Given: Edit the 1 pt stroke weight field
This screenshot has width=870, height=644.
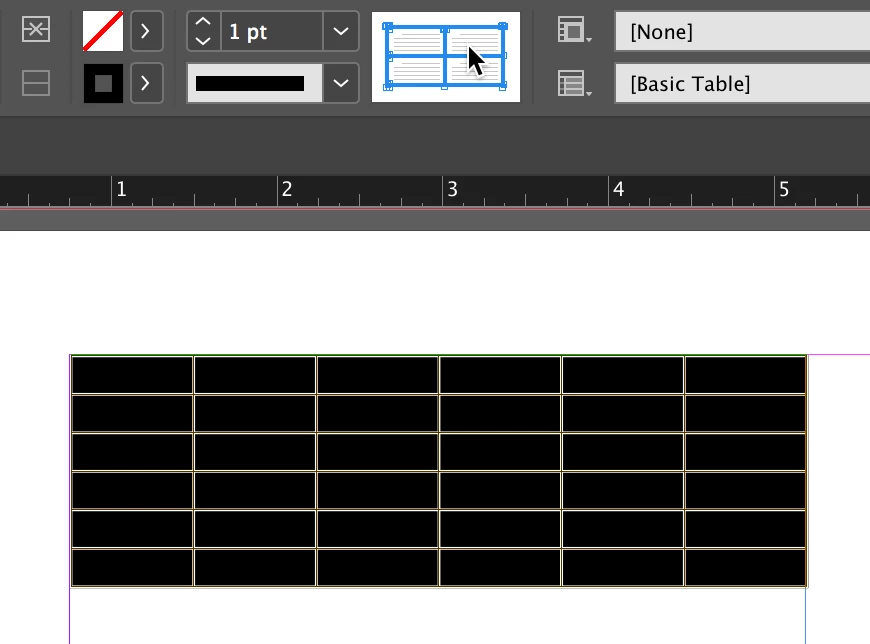Looking at the screenshot, I should click(x=271, y=31).
